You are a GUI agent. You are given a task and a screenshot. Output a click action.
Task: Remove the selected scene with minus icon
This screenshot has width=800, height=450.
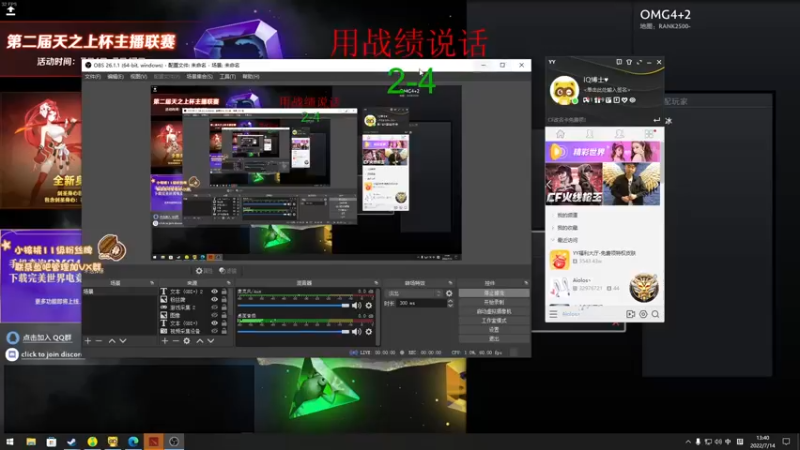pyautogui.click(x=99, y=341)
